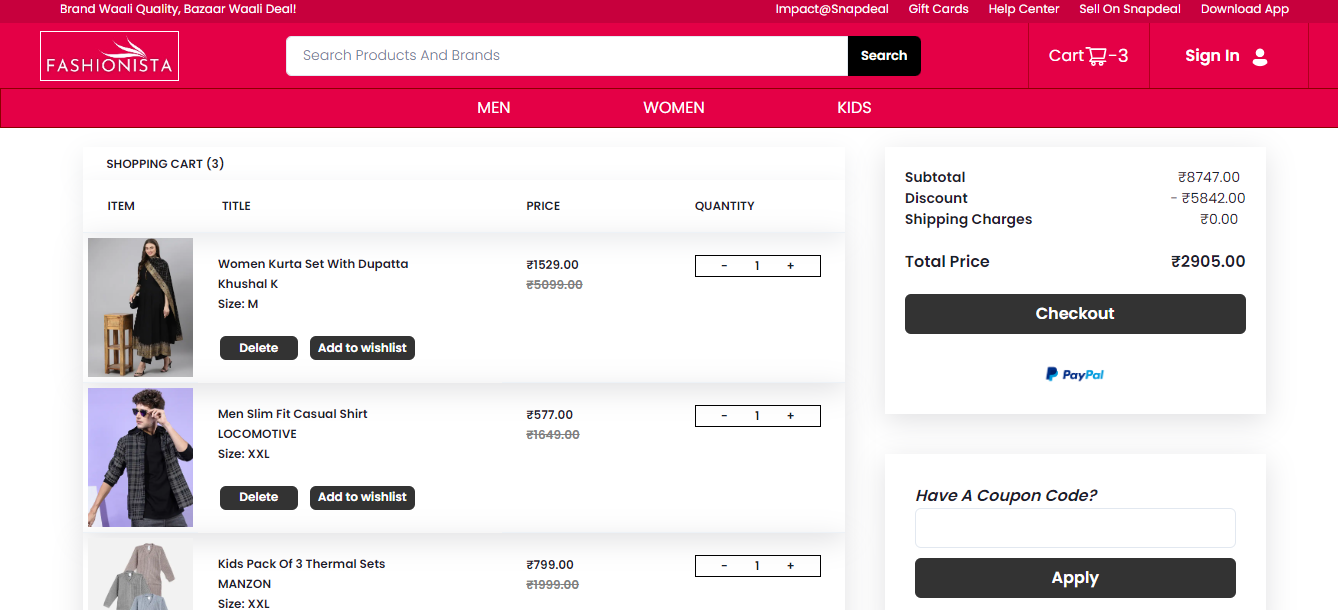Click brand name Khushal K
The height and width of the screenshot is (610, 1338).
(248, 284)
